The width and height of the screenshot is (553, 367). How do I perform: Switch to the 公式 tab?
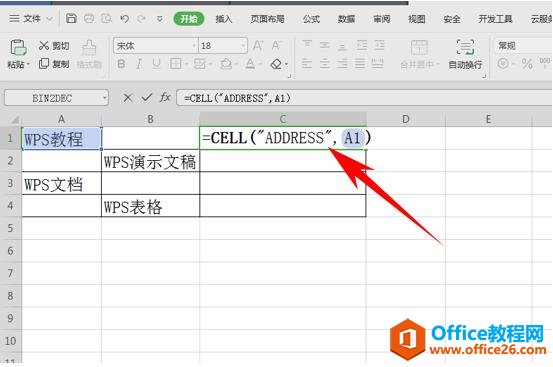311,19
